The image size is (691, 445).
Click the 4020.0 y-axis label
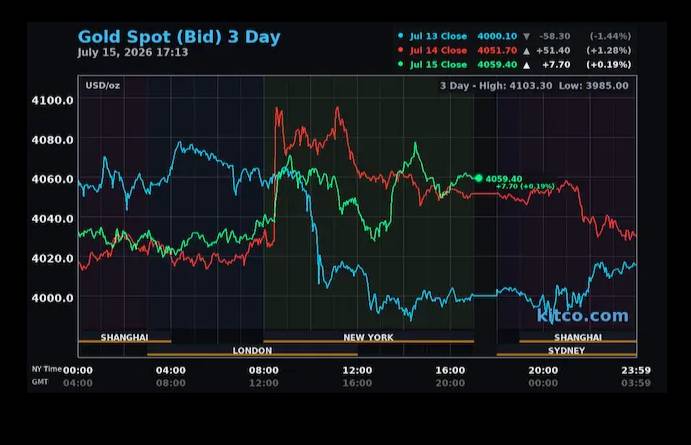click(52, 258)
